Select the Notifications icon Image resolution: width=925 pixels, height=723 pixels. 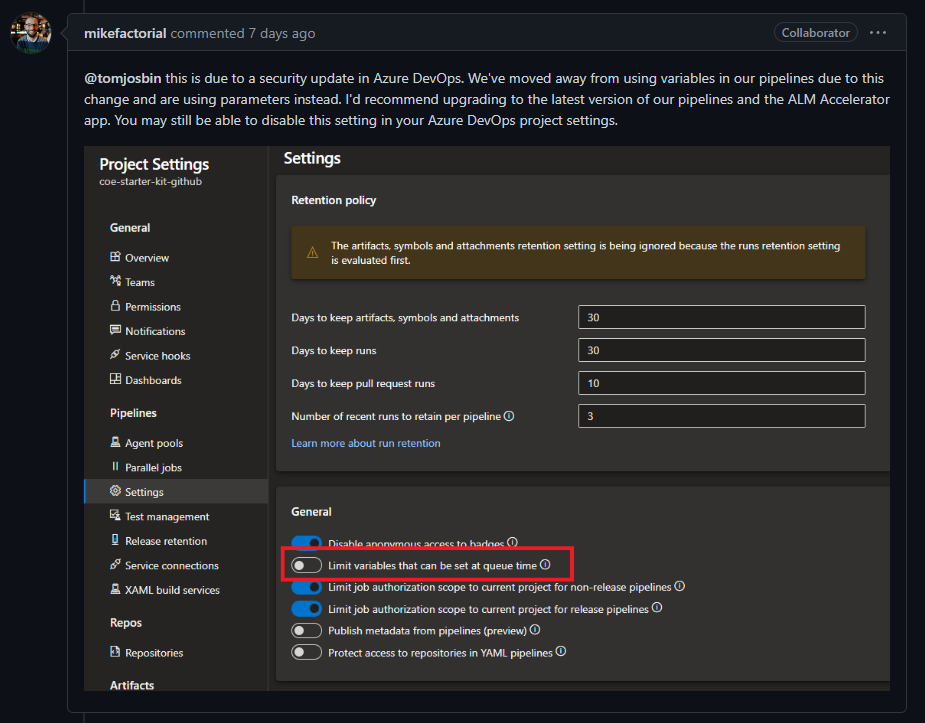pyautogui.click(x=117, y=331)
